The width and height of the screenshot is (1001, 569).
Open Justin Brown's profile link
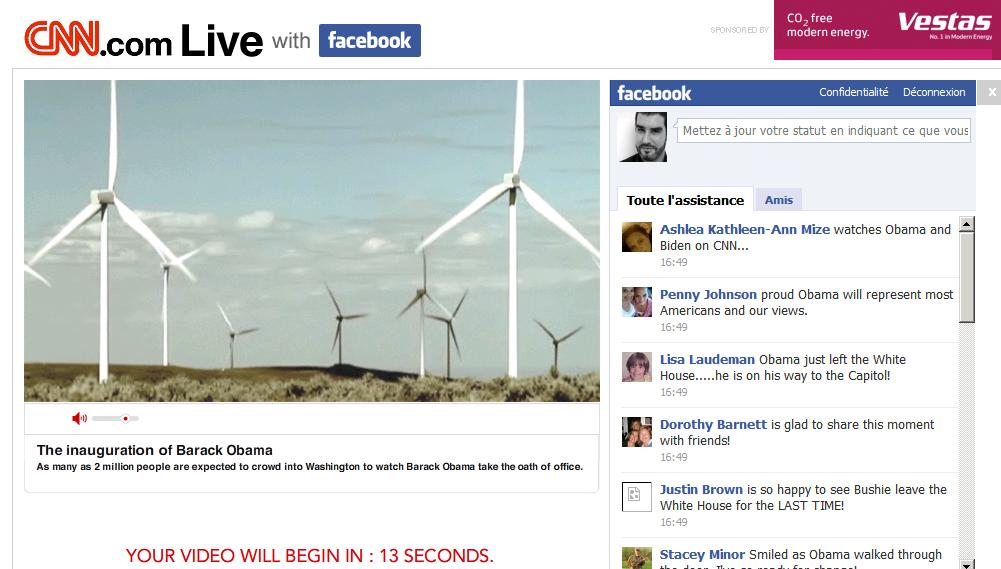(701, 490)
